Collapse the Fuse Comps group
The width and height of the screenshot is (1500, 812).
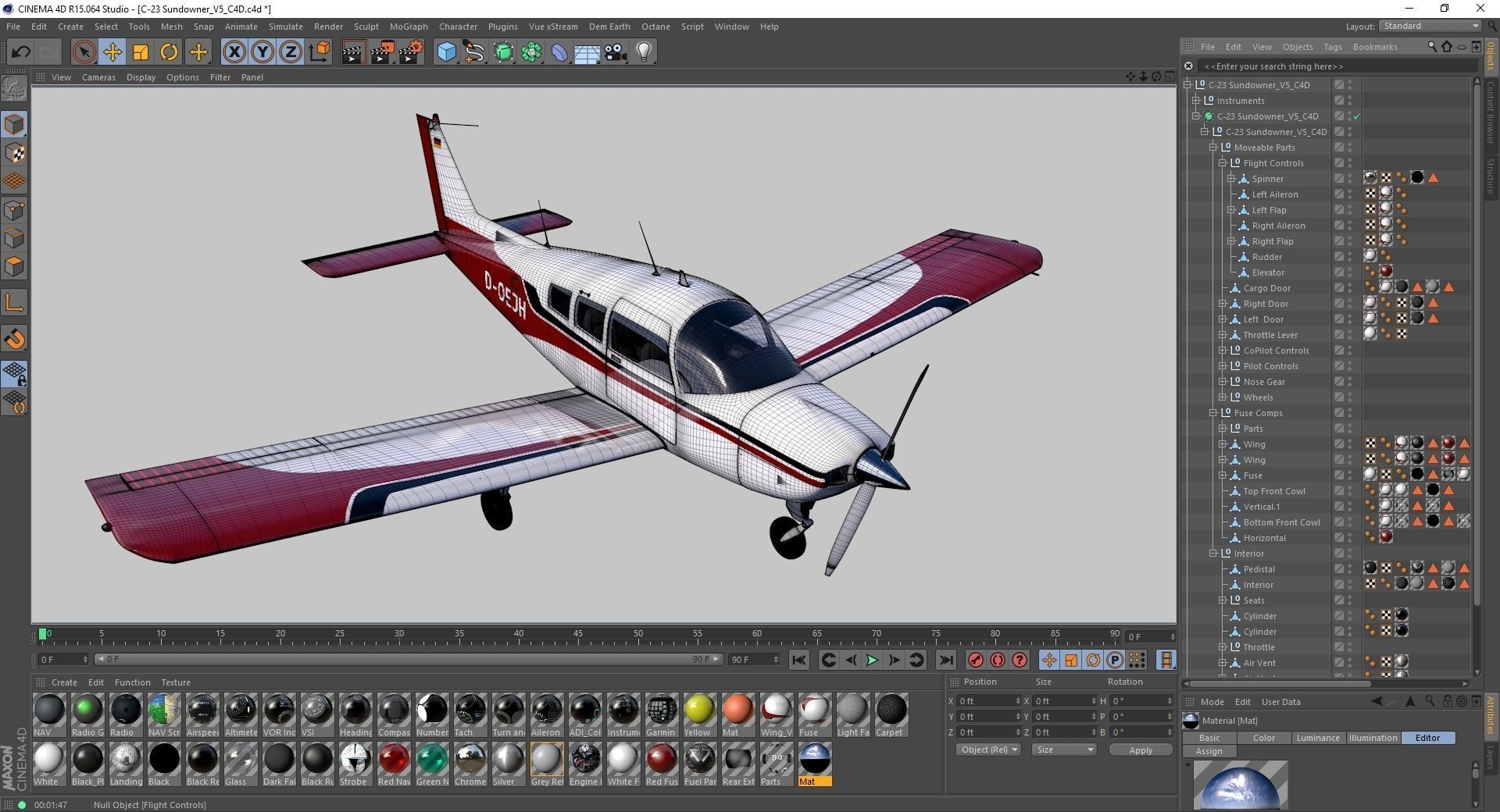coord(1213,413)
